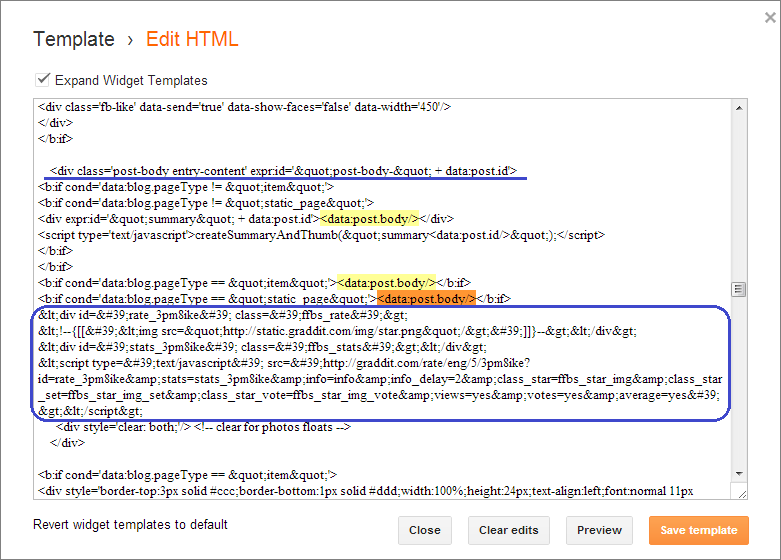Grab the code editor scrollbar thumb
Viewport: 781px width, 560px height.
[739, 289]
